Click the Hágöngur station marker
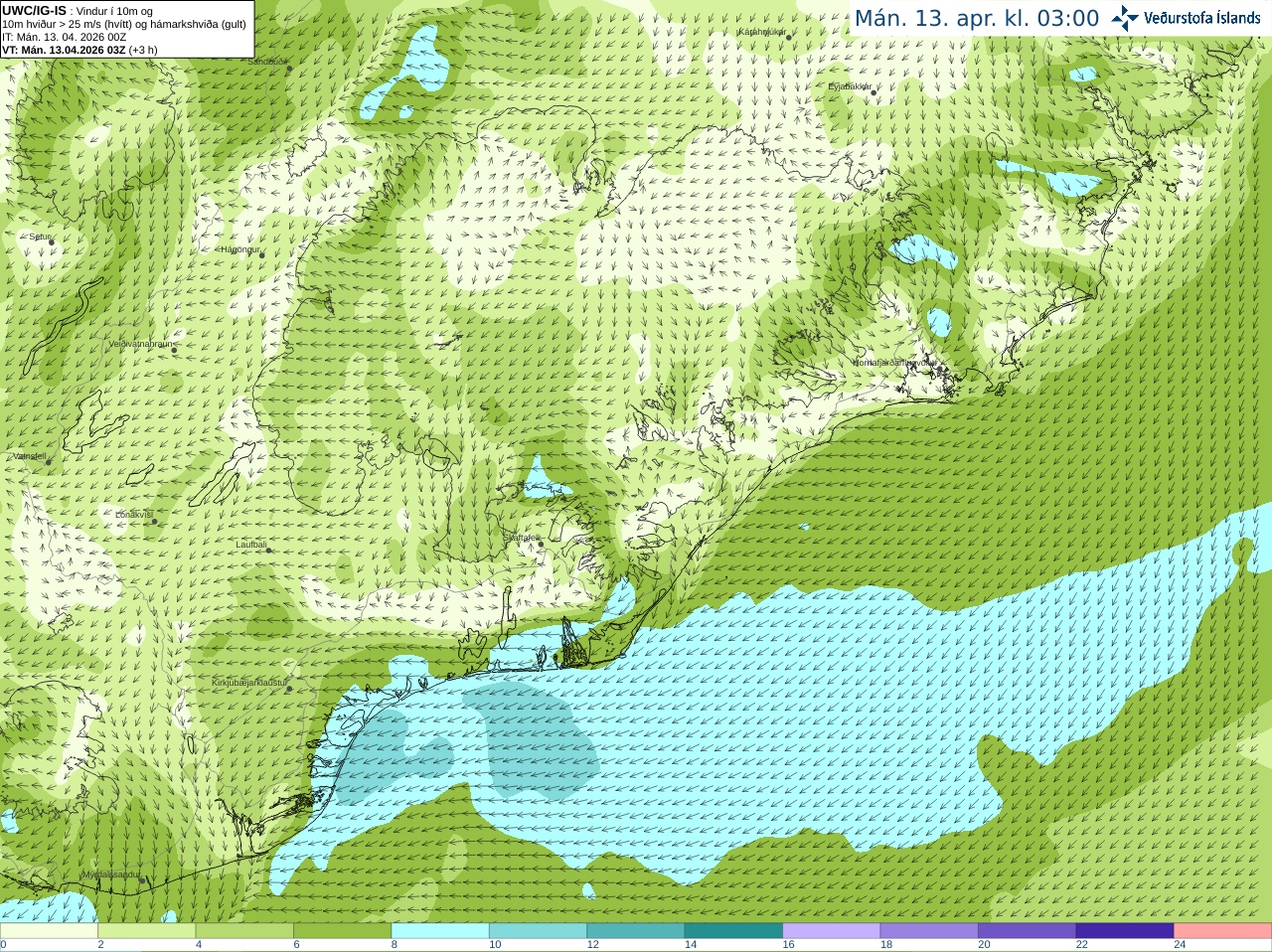The image size is (1272, 952). pyautogui.click(x=262, y=254)
